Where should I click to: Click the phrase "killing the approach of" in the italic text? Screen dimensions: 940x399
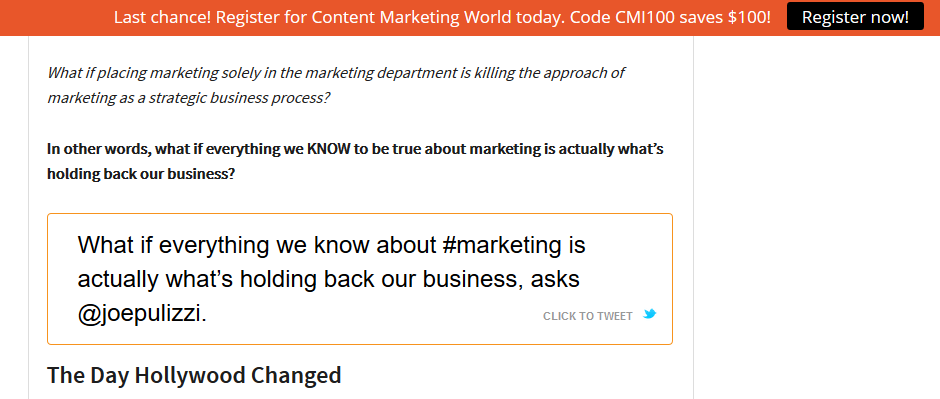click(x=550, y=73)
